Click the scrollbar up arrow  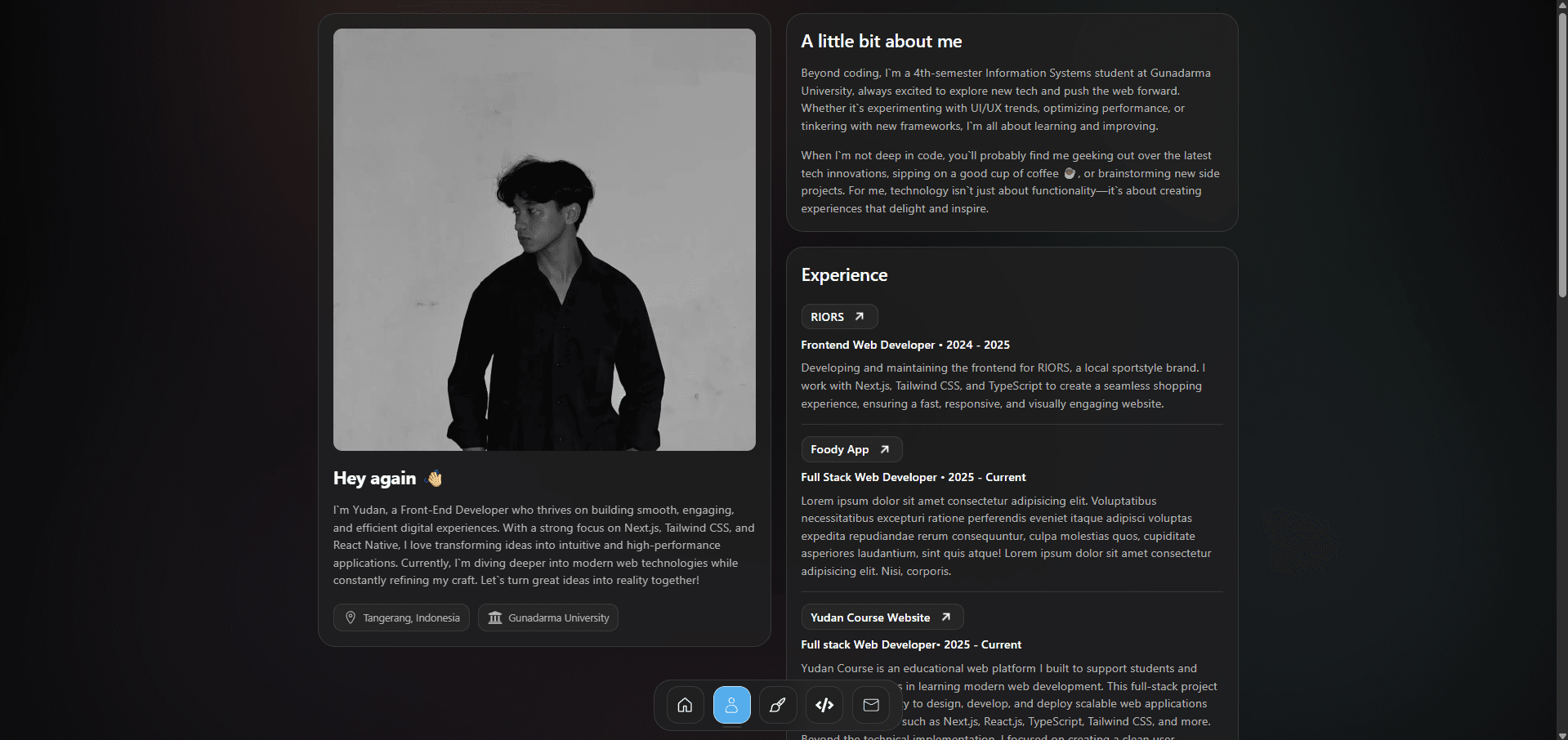(1561, 6)
